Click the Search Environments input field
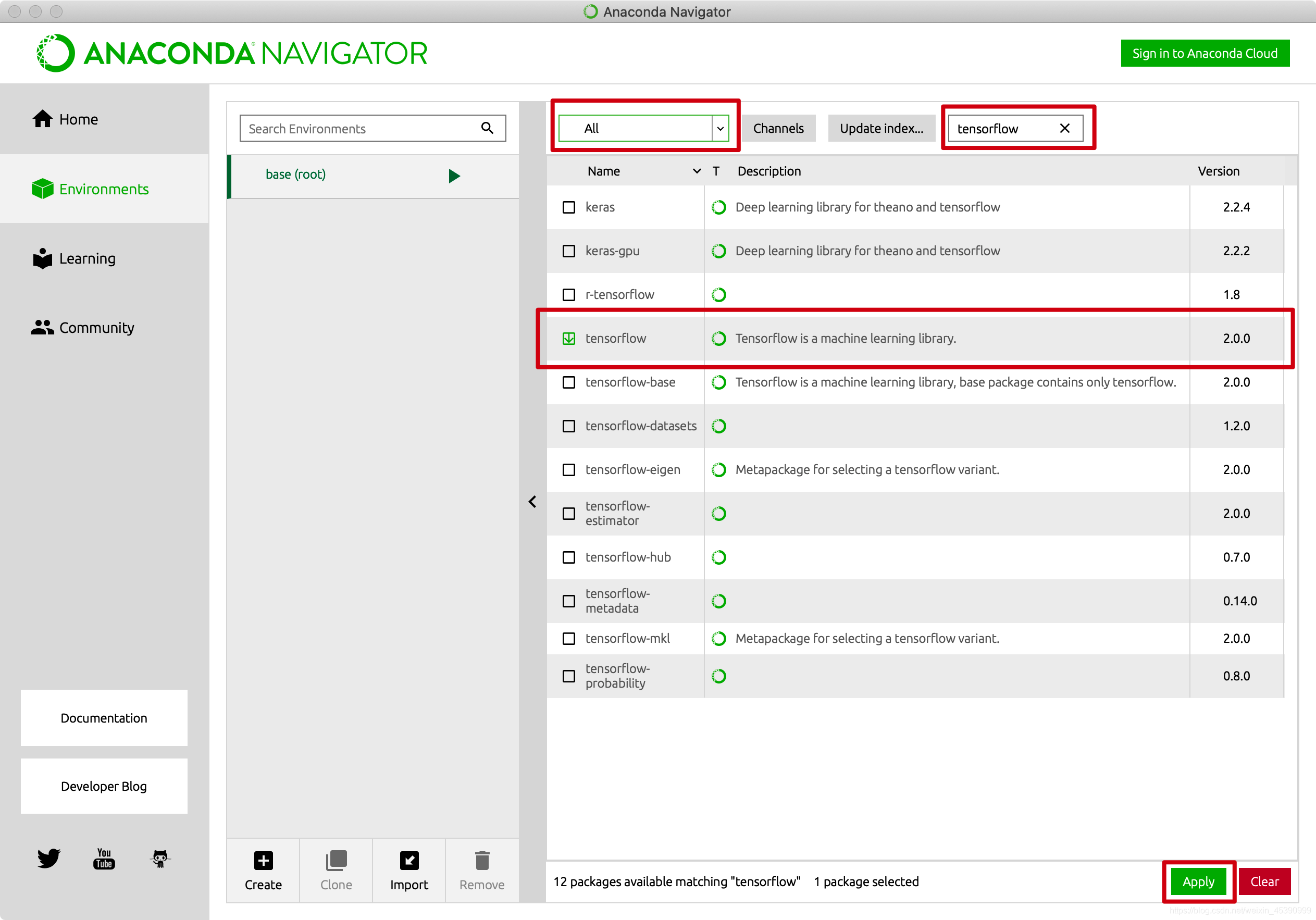 point(361,128)
